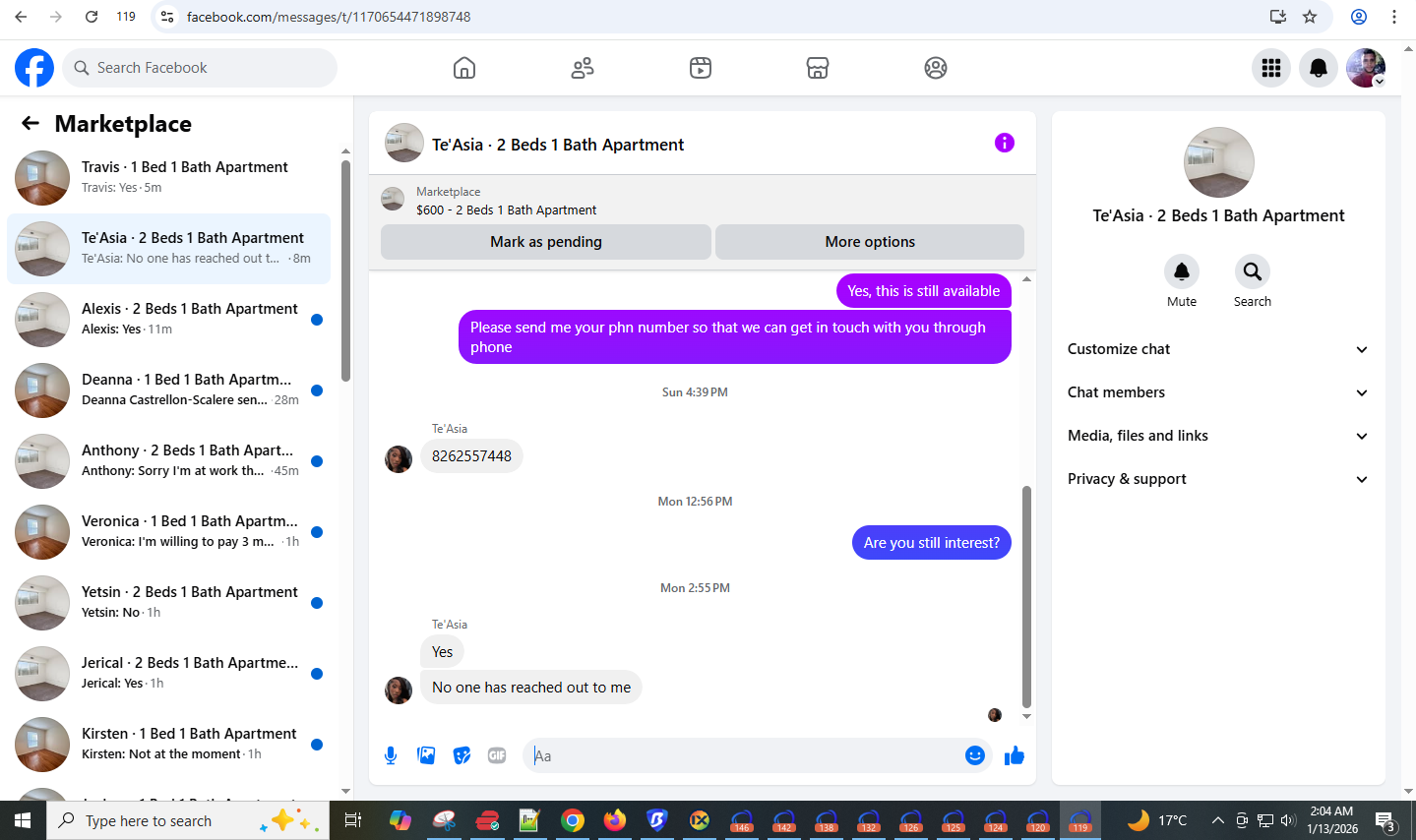Click the chat messages scrollbar
The width and height of the screenshot is (1416, 840).
point(1026,596)
